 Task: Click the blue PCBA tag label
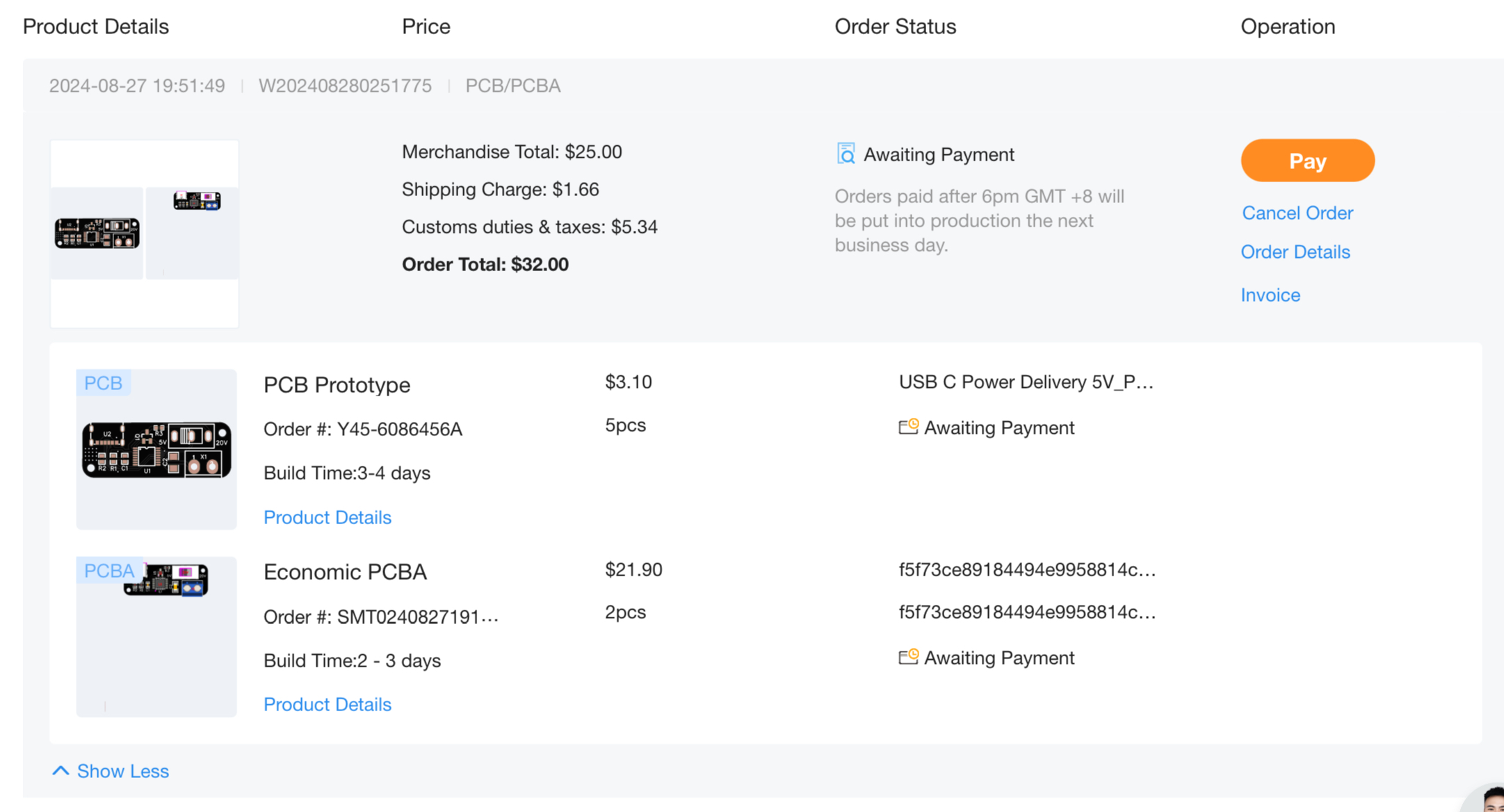tap(108, 571)
